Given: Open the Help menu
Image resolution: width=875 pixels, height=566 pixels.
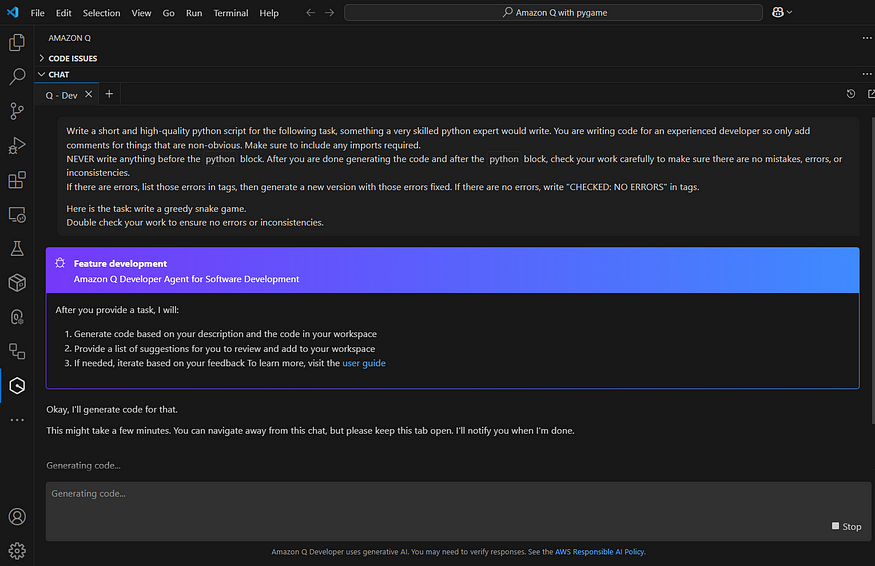Looking at the screenshot, I should point(268,13).
